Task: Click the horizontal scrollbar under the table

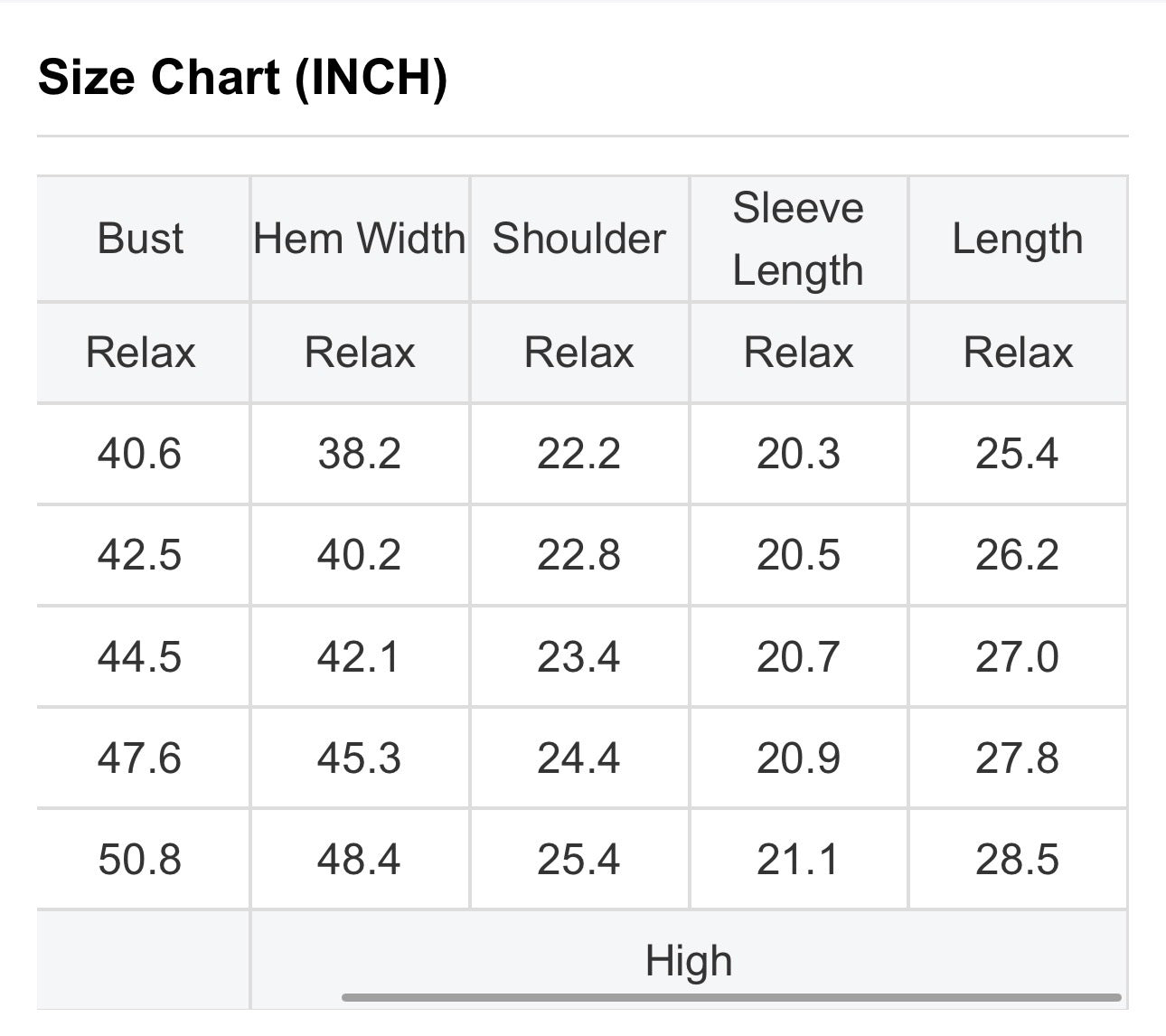Action: pyautogui.click(x=731, y=998)
